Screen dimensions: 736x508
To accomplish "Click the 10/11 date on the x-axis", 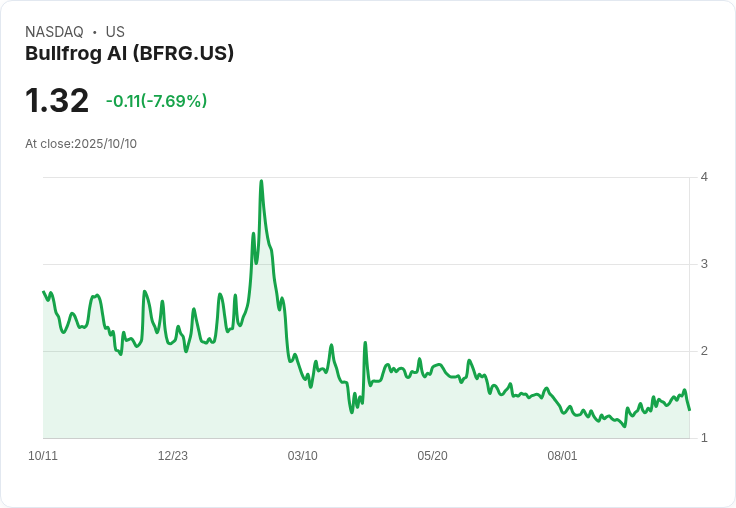I will (43, 456).
